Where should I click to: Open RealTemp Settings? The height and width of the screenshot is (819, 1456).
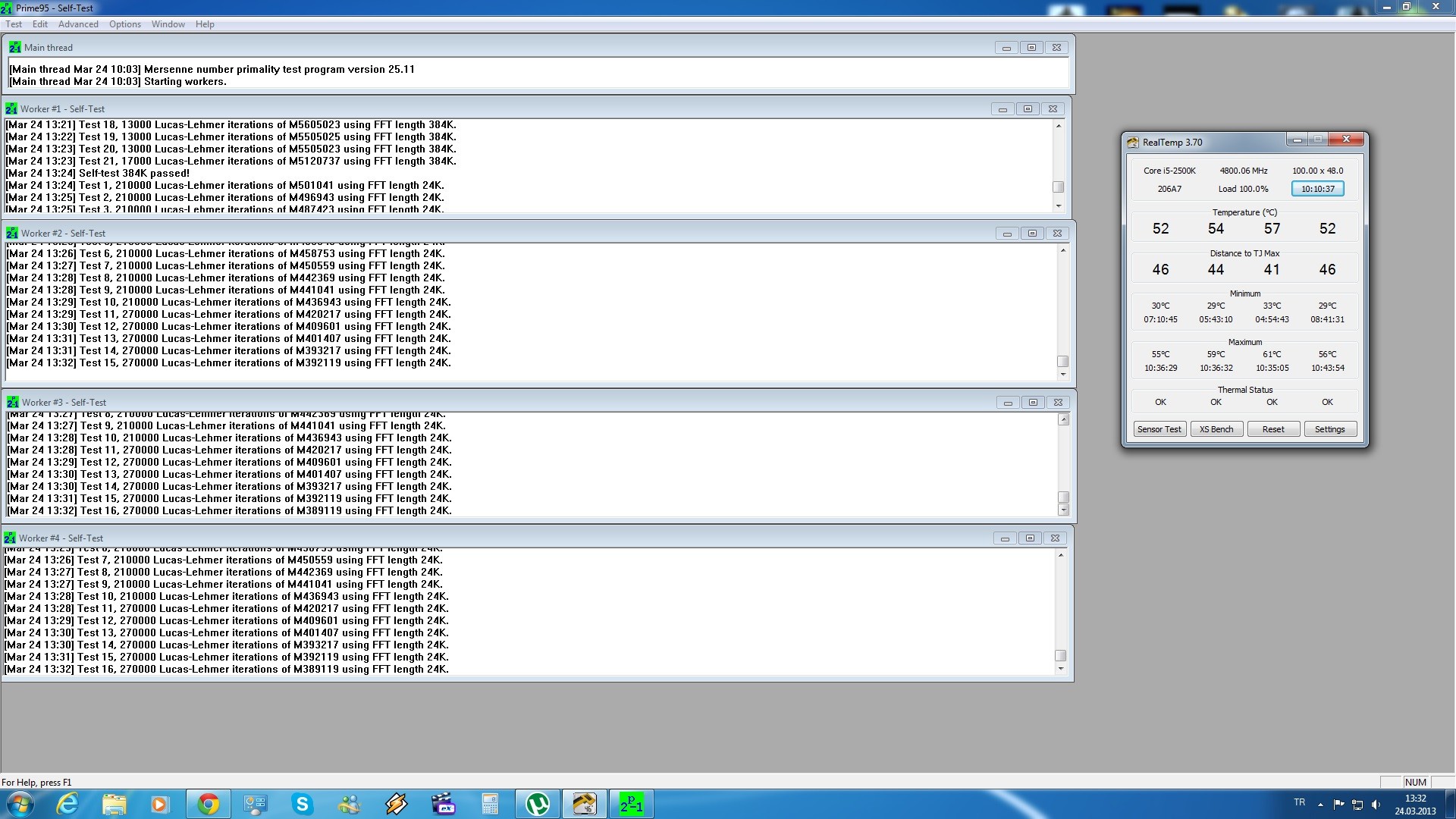1329,429
